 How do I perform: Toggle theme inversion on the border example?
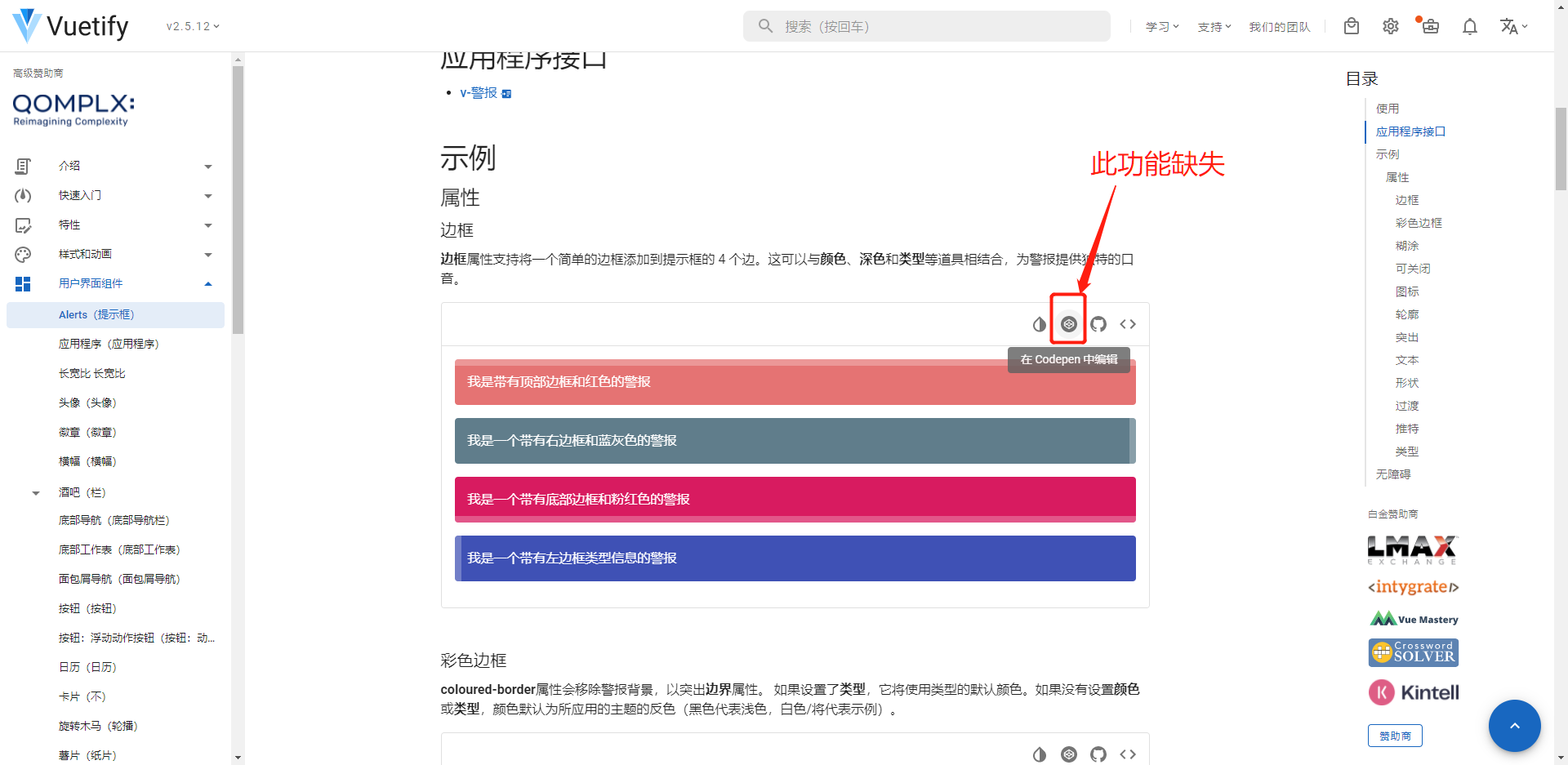1040,323
